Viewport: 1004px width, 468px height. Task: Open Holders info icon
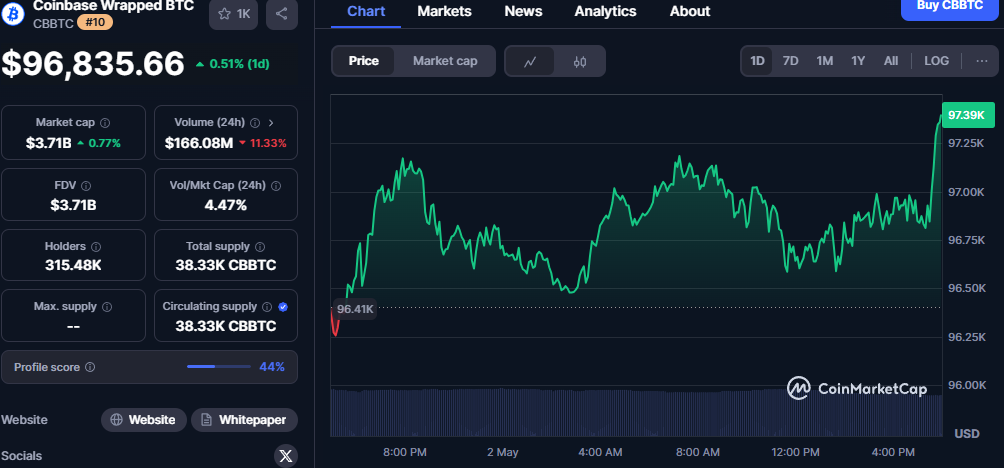click(96, 246)
